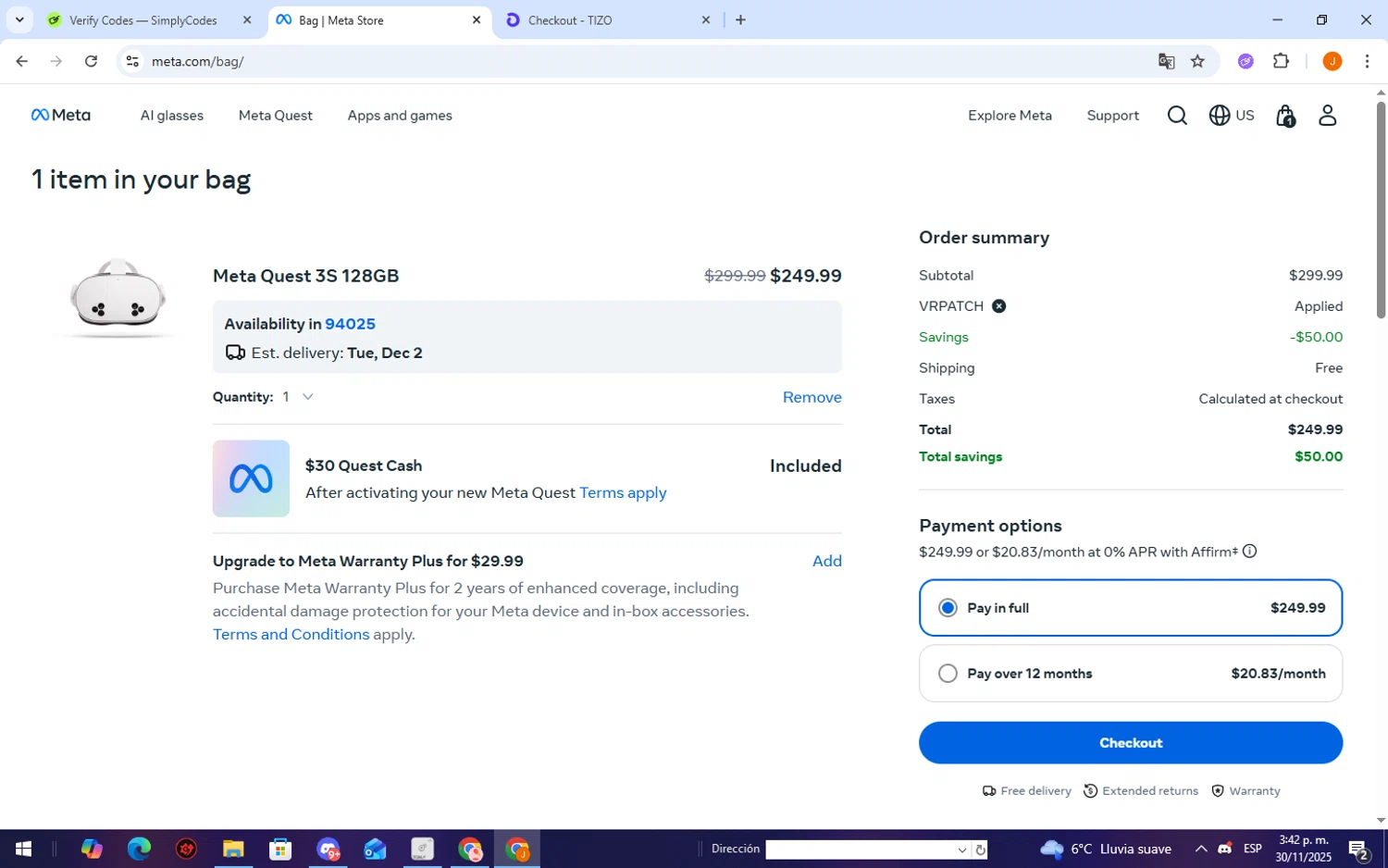This screenshot has width=1388, height=868.
Task: Add Meta Warranty Plus upgrade
Action: pyautogui.click(x=826, y=561)
